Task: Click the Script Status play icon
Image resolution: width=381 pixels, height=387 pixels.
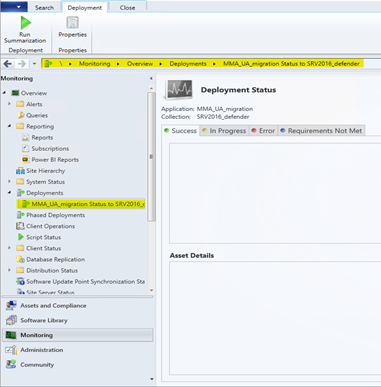Action: 21,237
